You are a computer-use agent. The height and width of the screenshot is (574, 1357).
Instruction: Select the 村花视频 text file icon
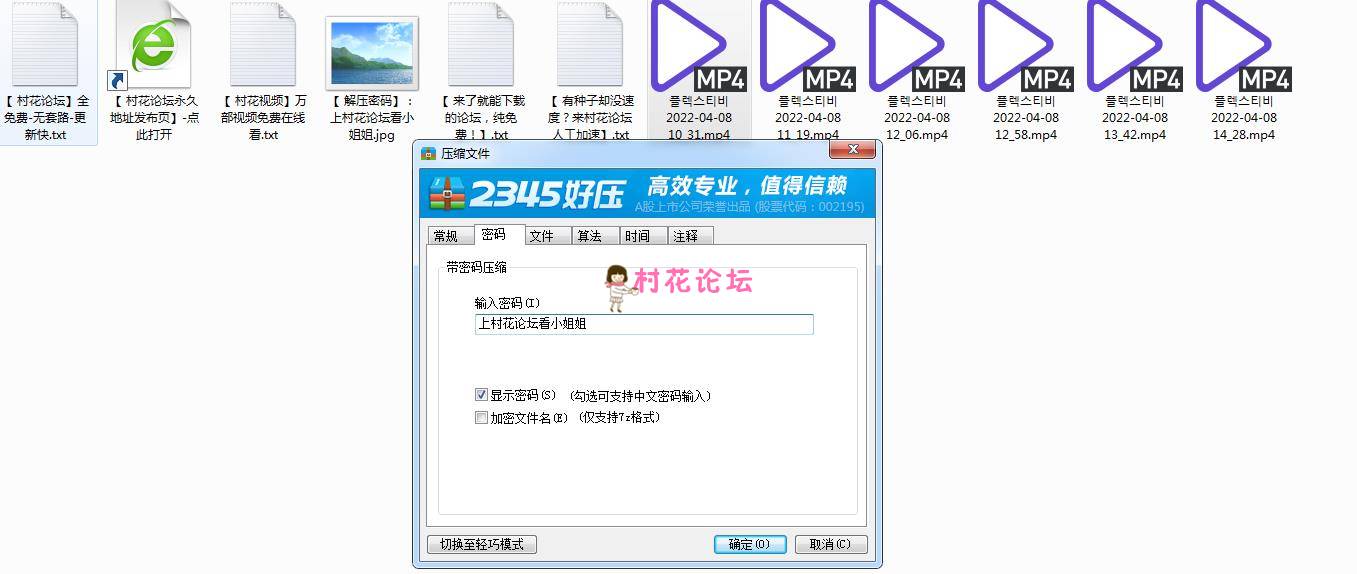coord(263,46)
